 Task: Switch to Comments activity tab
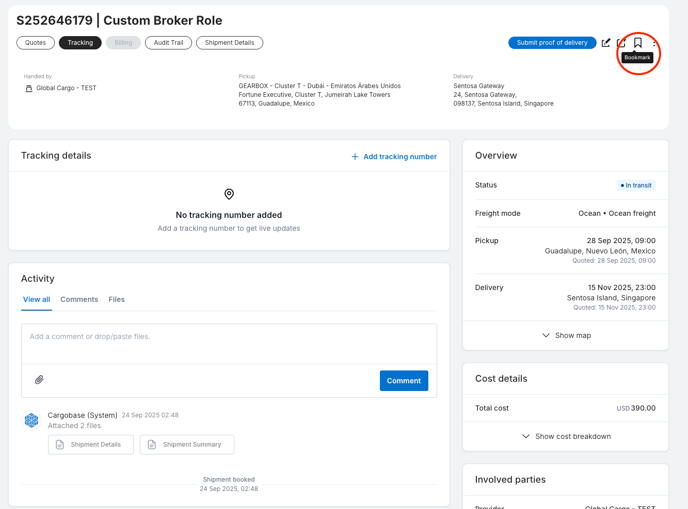pos(79,300)
